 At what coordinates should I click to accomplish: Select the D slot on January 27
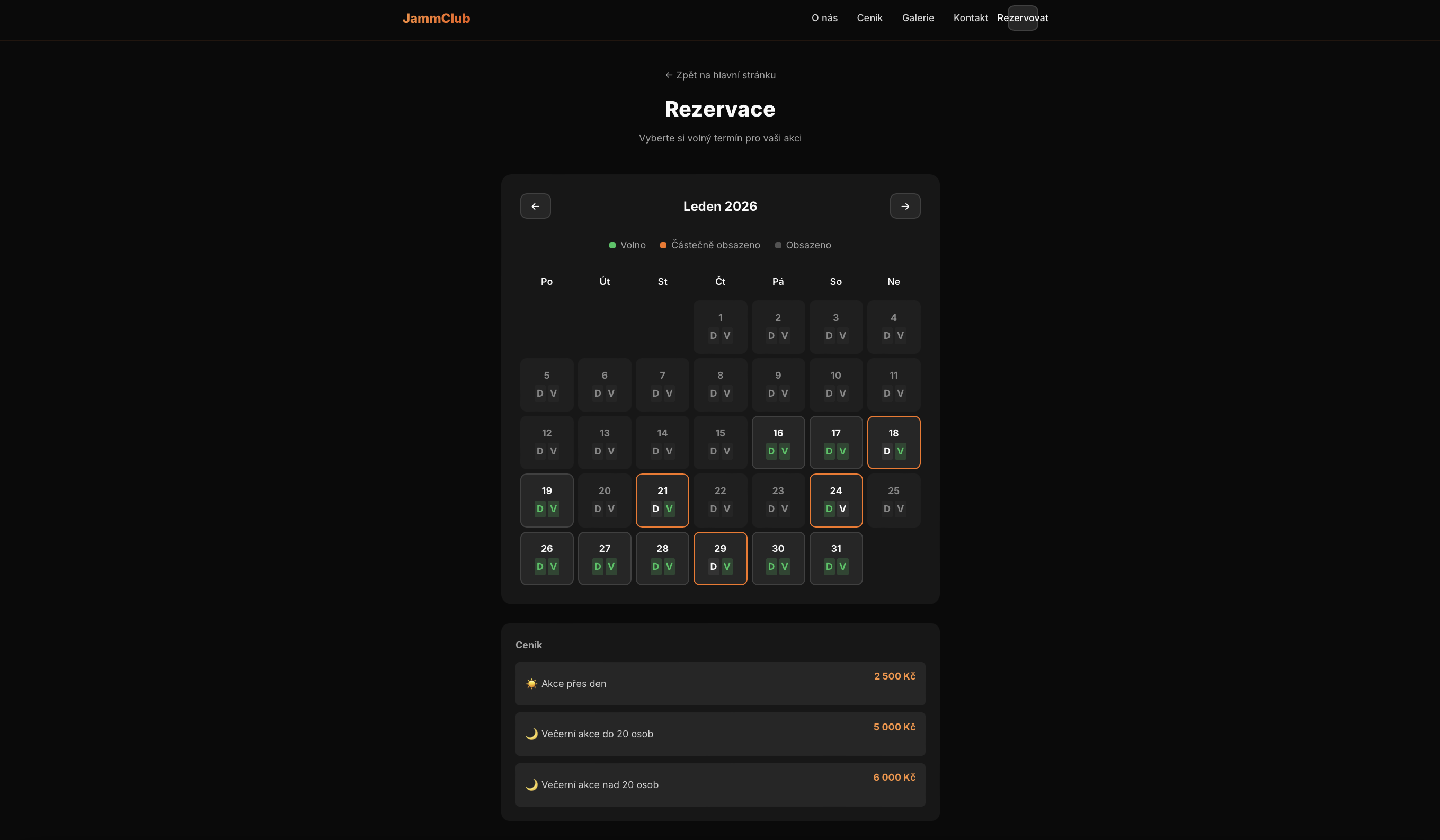pyautogui.click(x=597, y=566)
